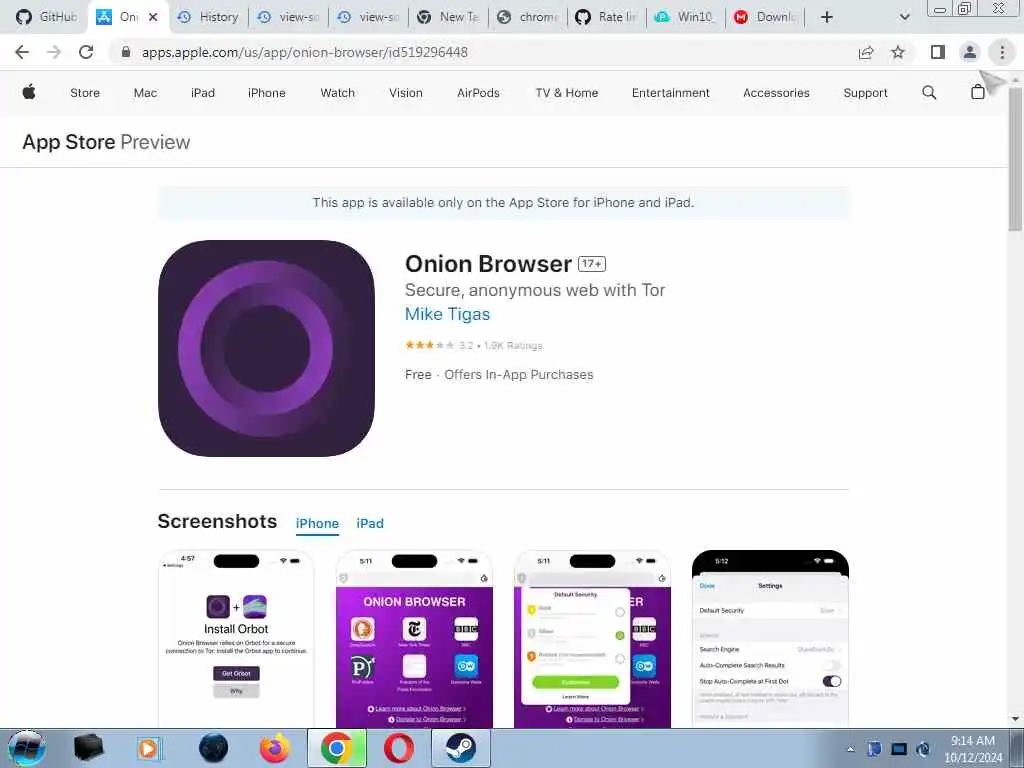Open Chrome side panel icon
The height and width of the screenshot is (768, 1024).
[x=937, y=52]
